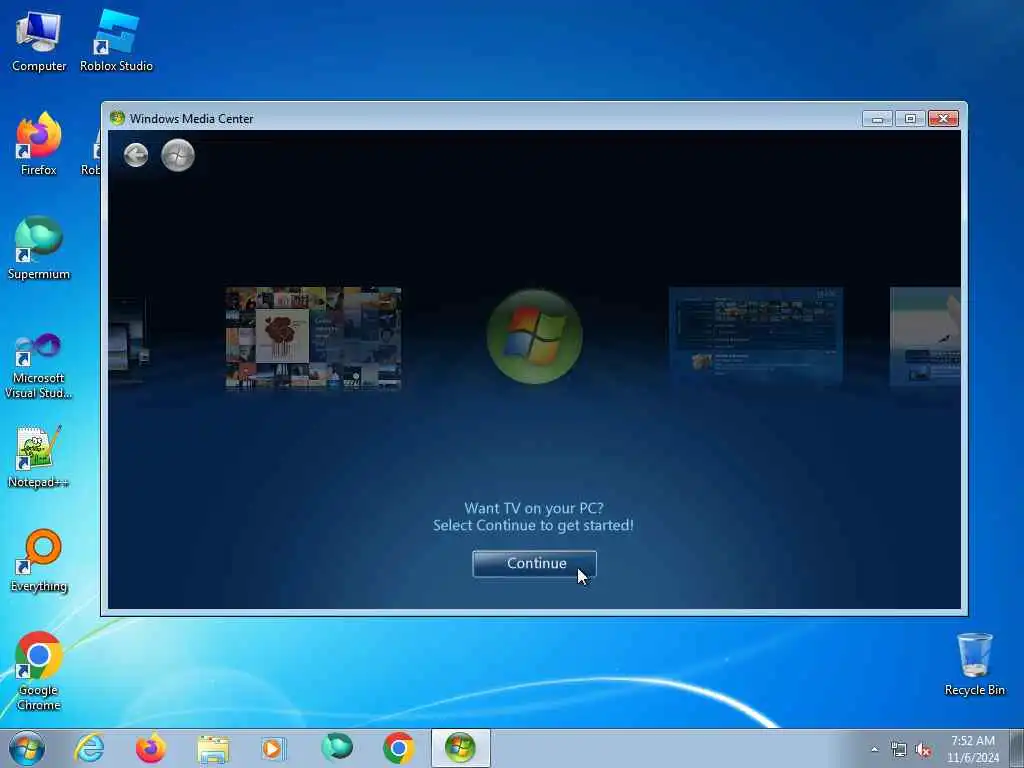
Task: Select the album art collage thumbnail
Action: coord(313,338)
